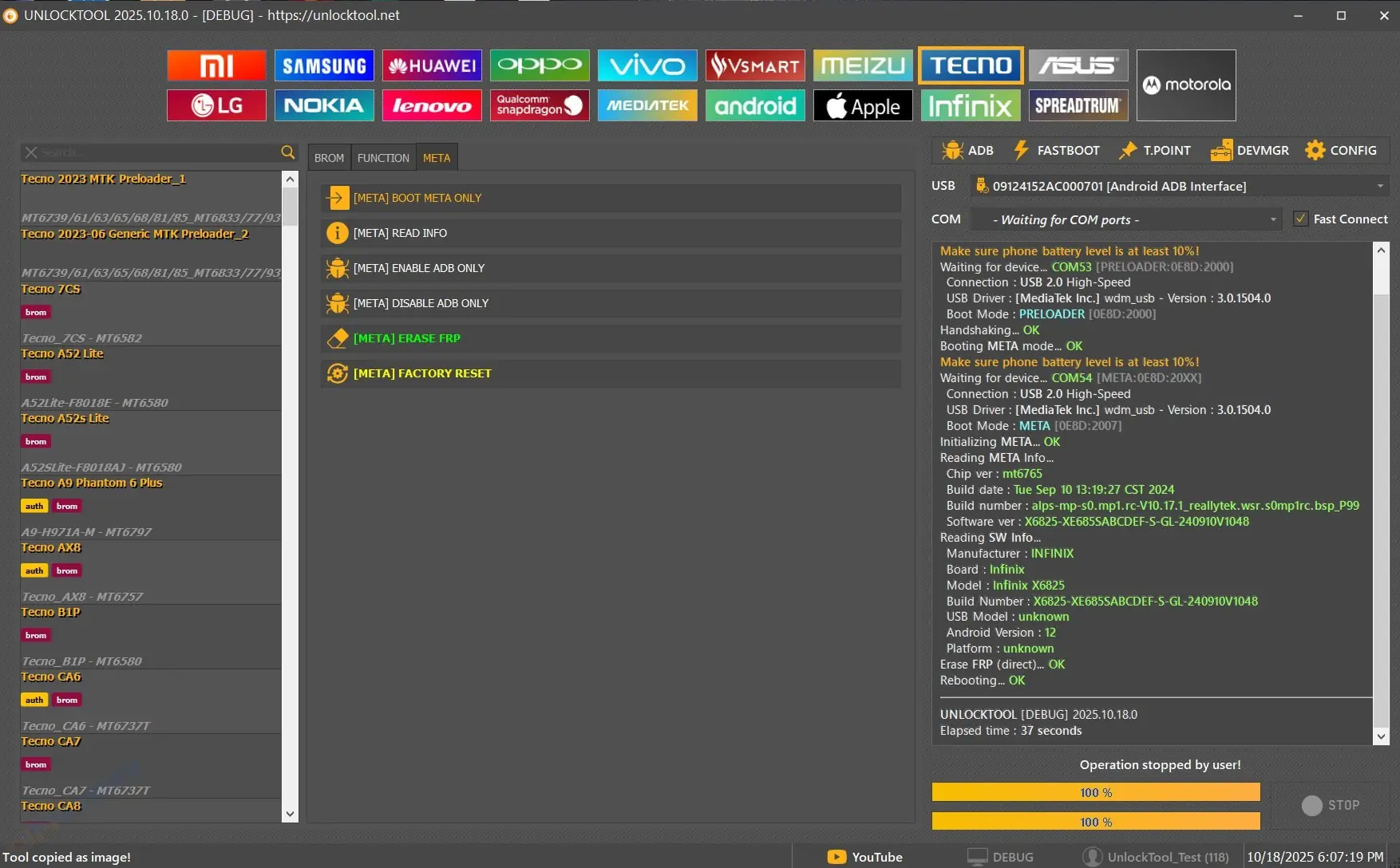Click the STOP operation button
1400x868 pixels.
(1331, 805)
